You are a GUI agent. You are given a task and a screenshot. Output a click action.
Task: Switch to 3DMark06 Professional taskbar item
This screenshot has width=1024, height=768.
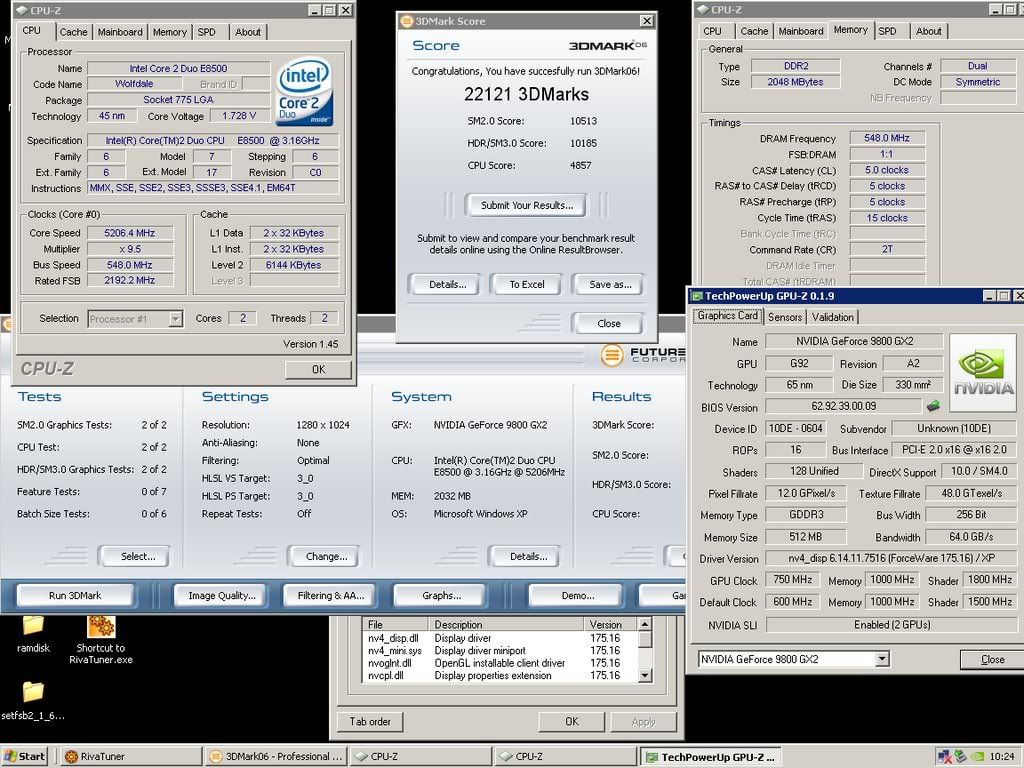click(277, 756)
